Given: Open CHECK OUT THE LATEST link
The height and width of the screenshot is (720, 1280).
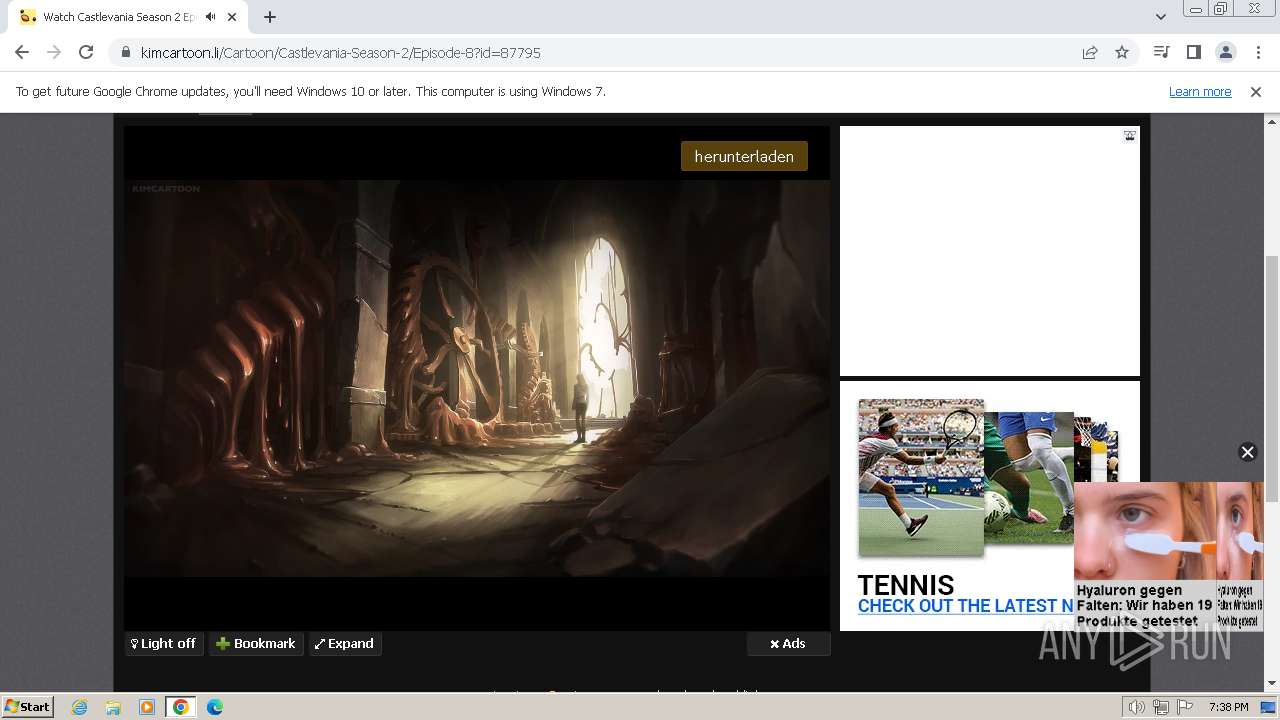Looking at the screenshot, I should (x=965, y=606).
